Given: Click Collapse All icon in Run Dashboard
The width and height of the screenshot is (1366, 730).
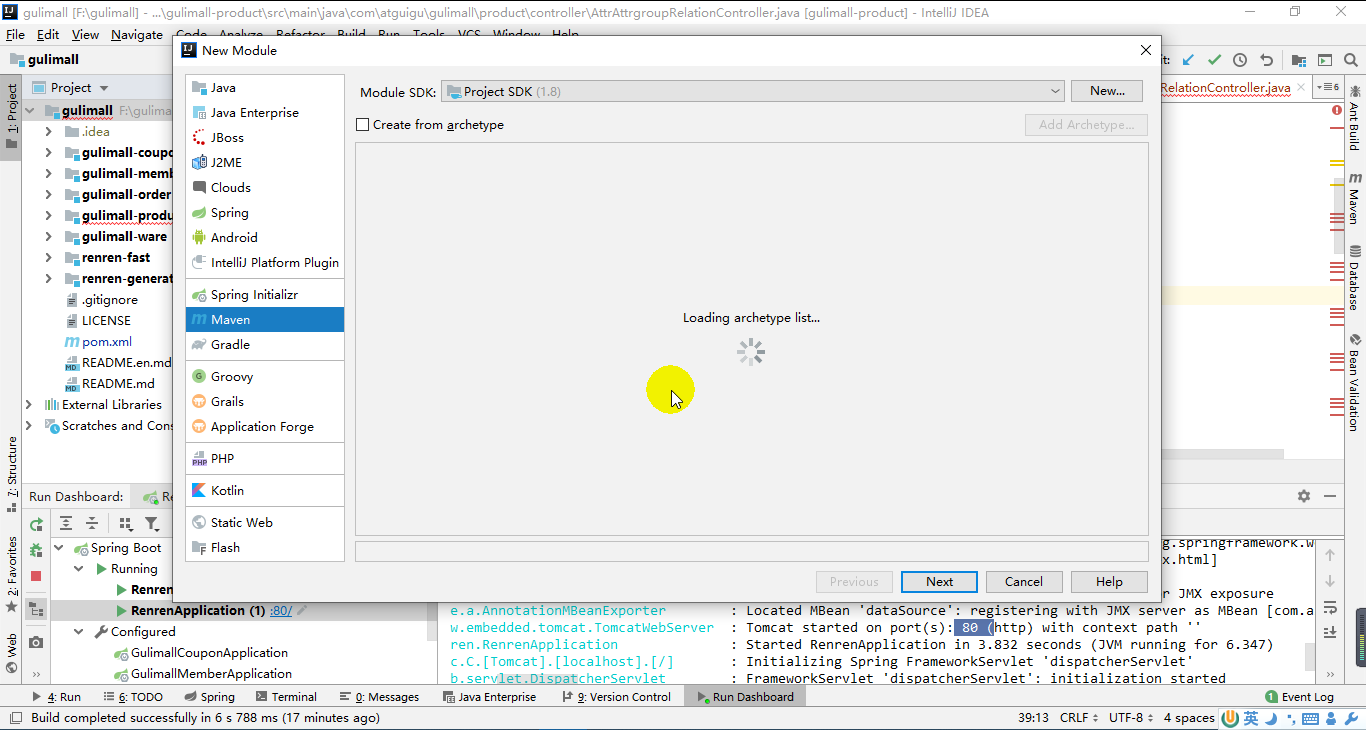Looking at the screenshot, I should pyautogui.click(x=92, y=523).
